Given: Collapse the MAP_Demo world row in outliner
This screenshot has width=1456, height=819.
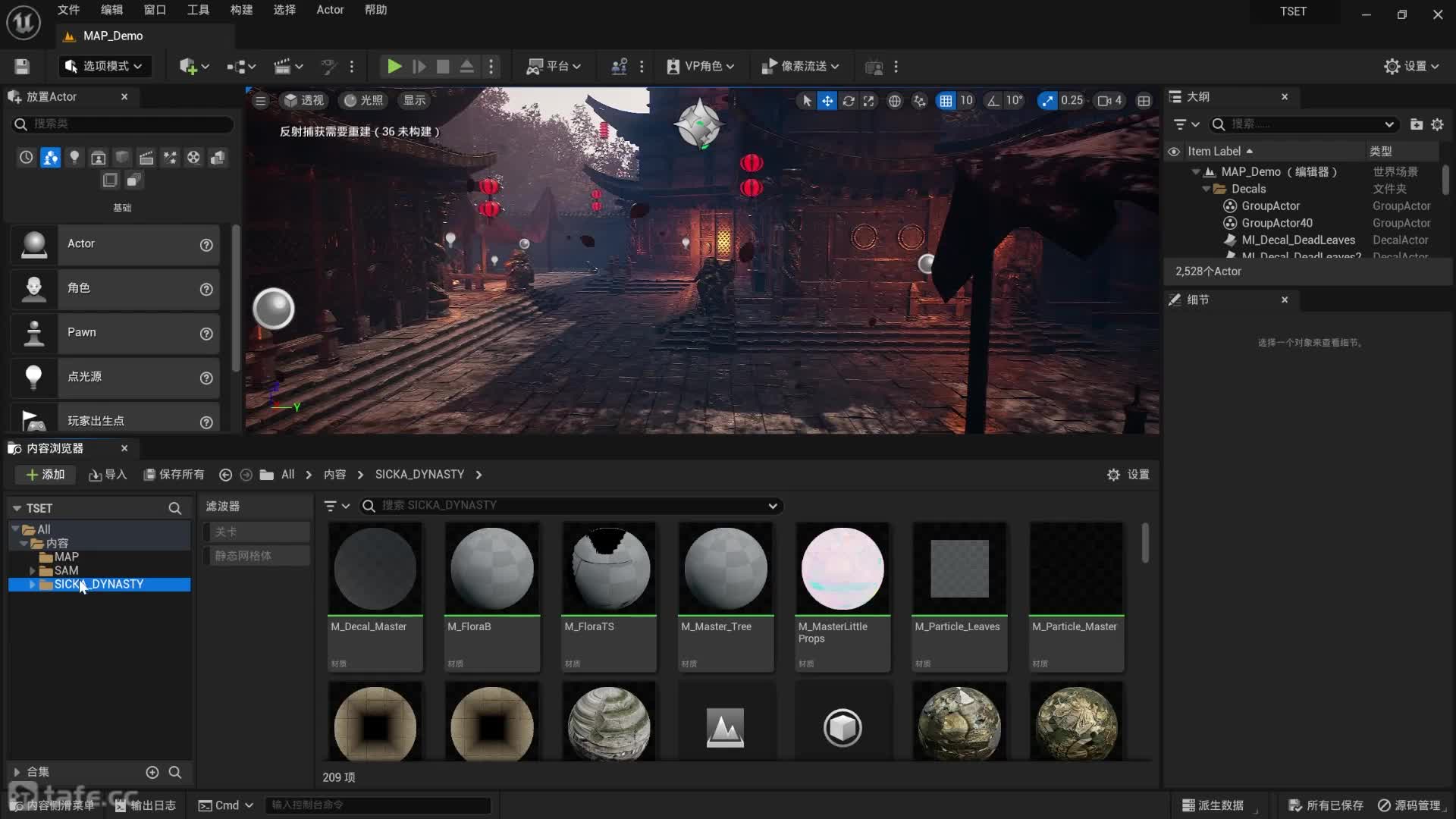Looking at the screenshot, I should (1196, 172).
